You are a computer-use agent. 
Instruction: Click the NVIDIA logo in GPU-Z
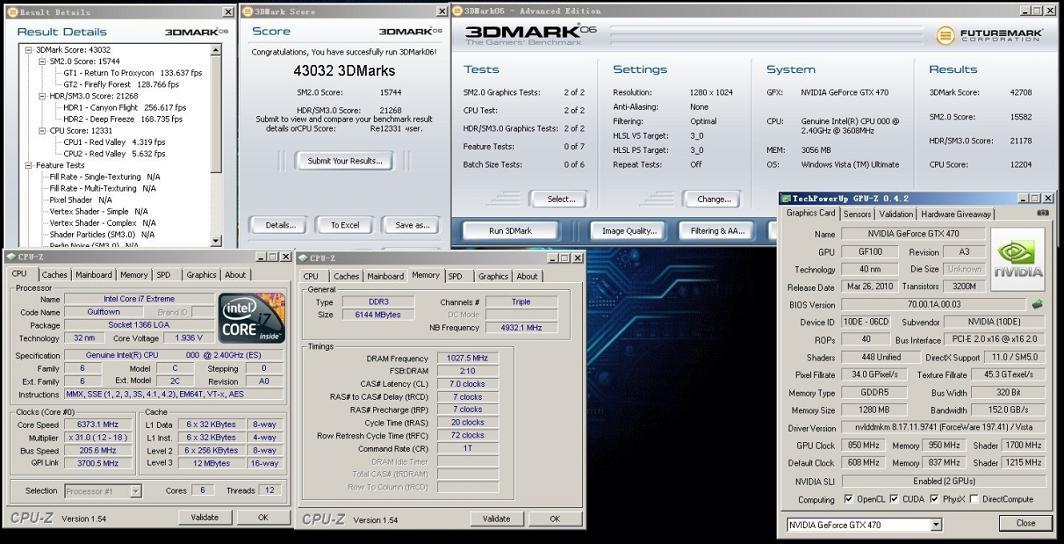[1018, 260]
